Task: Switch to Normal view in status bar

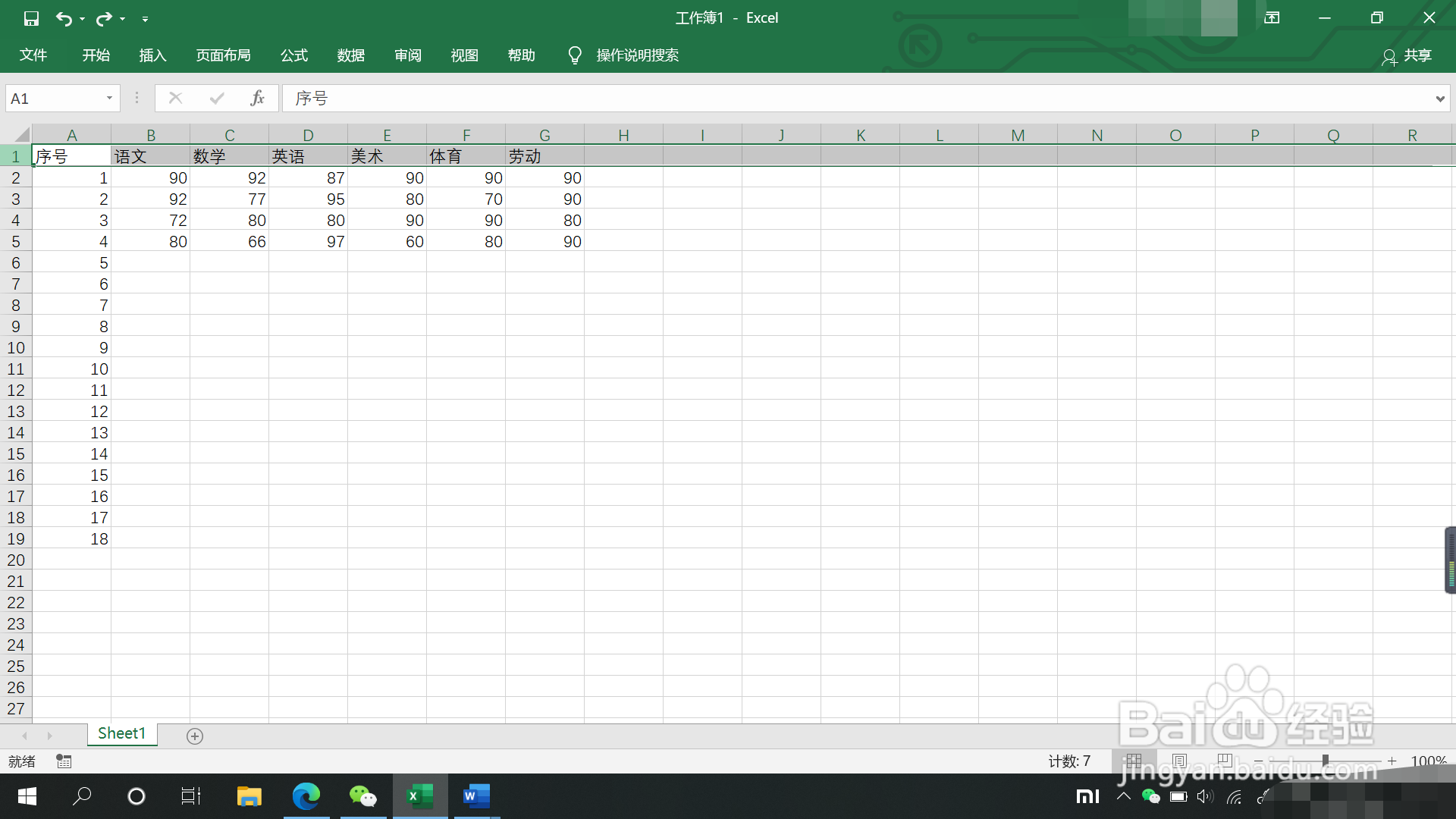Action: tap(1134, 760)
